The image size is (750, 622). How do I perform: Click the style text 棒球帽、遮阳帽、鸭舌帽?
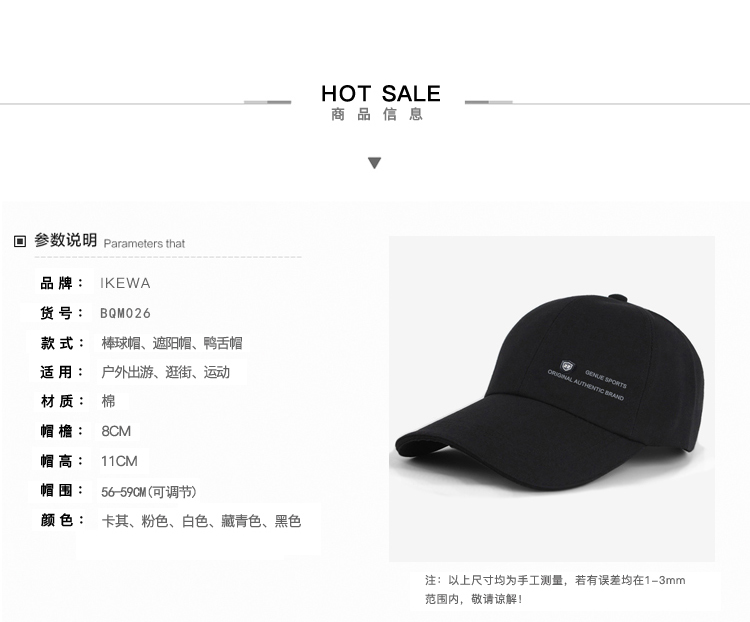click(172, 343)
